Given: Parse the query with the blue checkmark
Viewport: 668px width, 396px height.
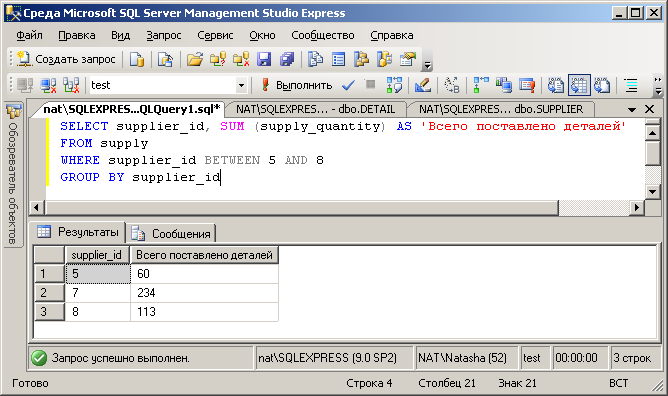Looking at the screenshot, I should point(348,85).
